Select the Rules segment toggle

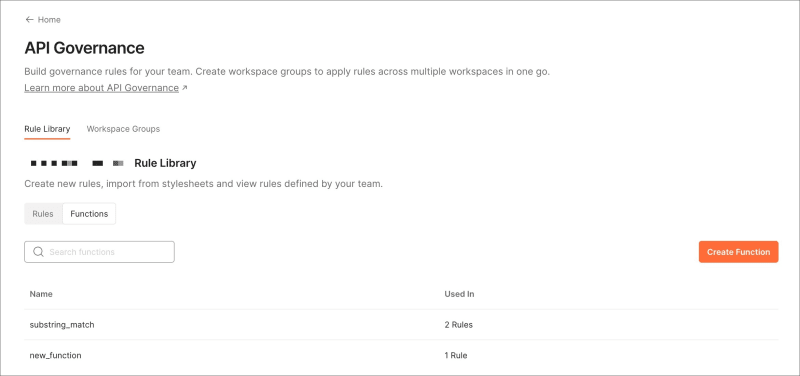click(x=43, y=214)
